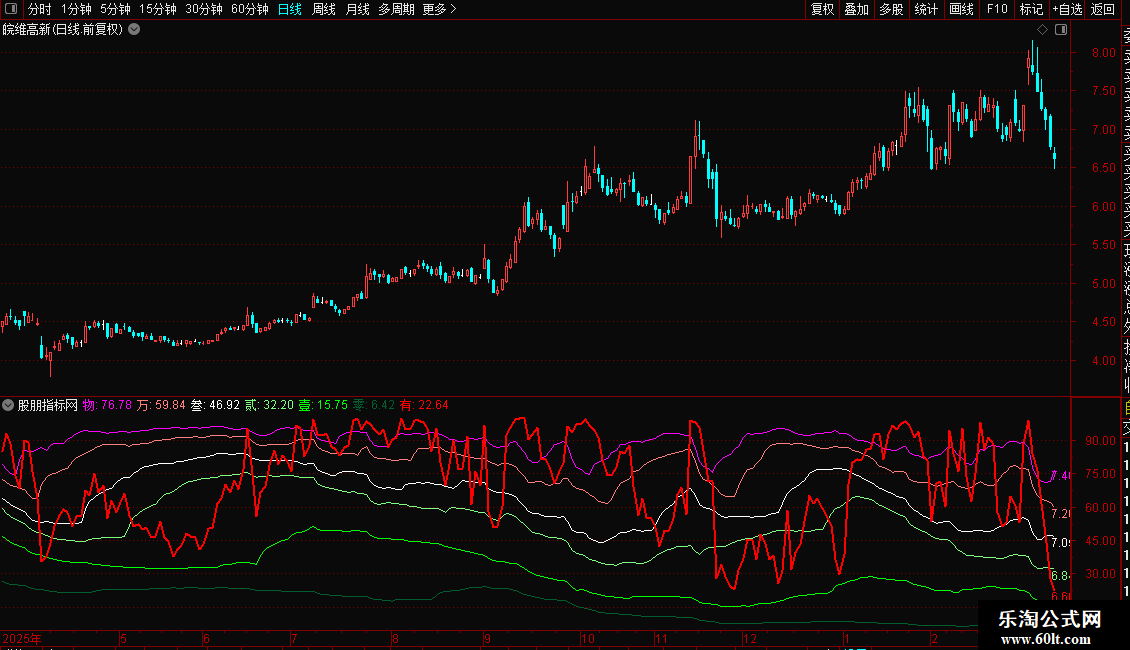Click the 叁: 46.92 indicator value
The width and height of the screenshot is (1130, 650).
pyautogui.click(x=215, y=405)
